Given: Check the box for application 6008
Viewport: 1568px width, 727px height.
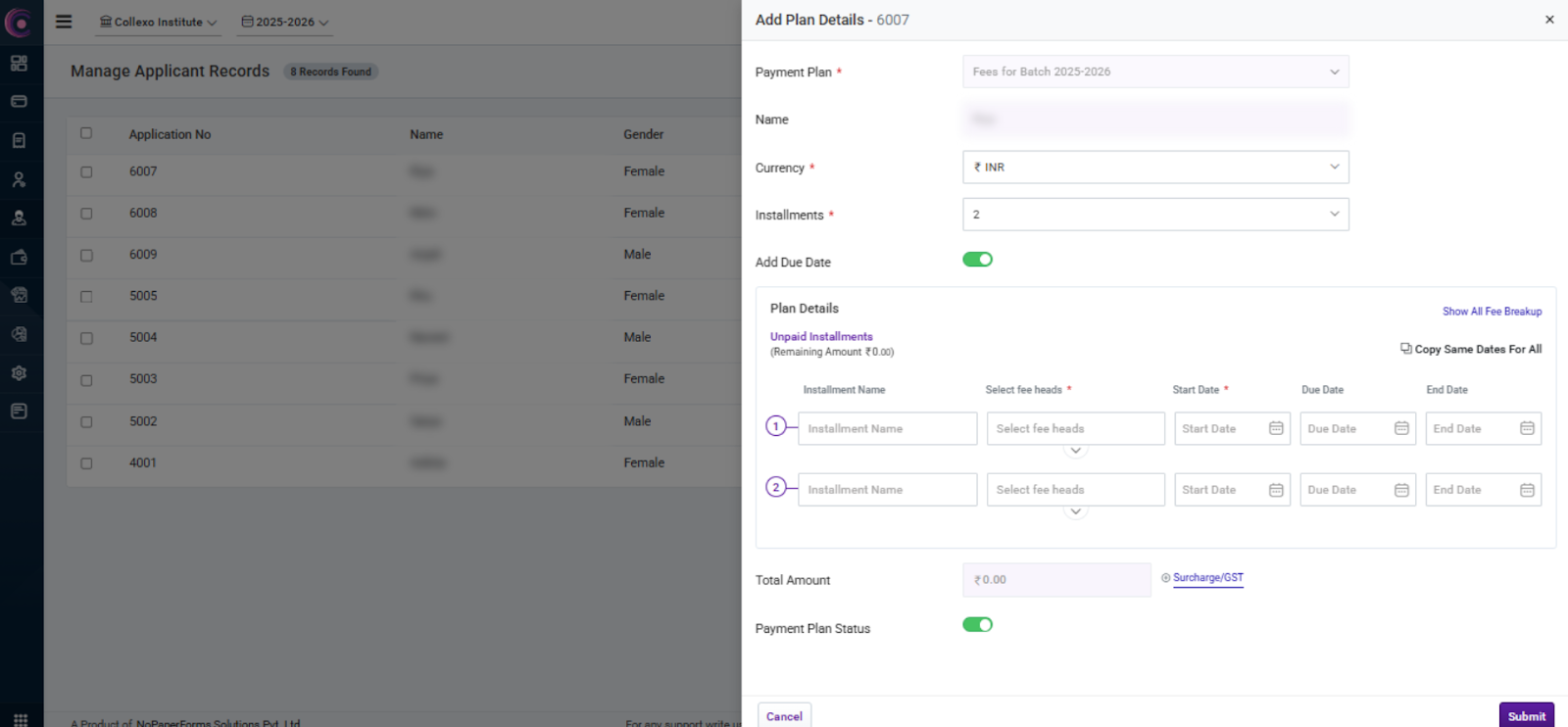Looking at the screenshot, I should tap(86, 214).
